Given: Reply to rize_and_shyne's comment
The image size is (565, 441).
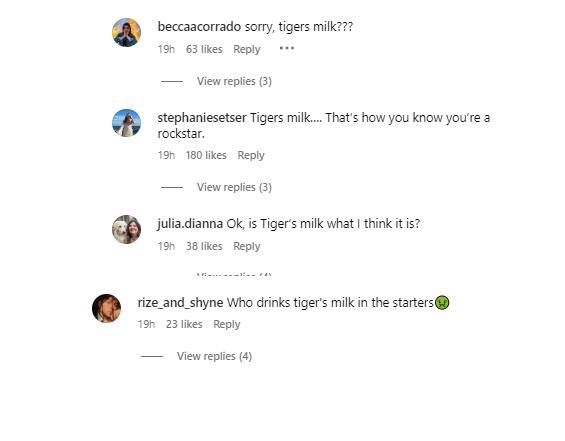Looking at the screenshot, I should click(227, 324).
